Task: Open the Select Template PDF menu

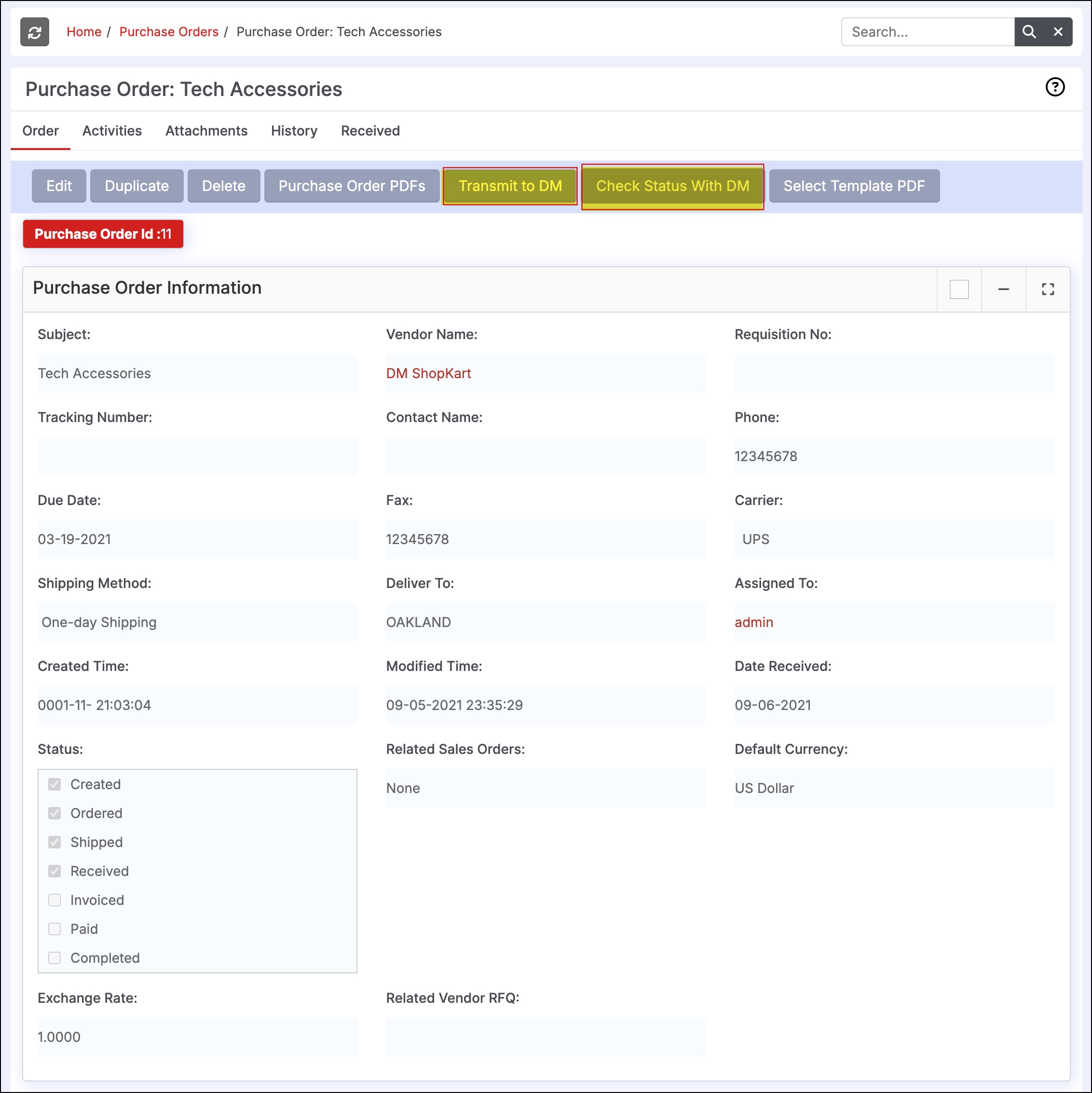Action: pos(853,186)
